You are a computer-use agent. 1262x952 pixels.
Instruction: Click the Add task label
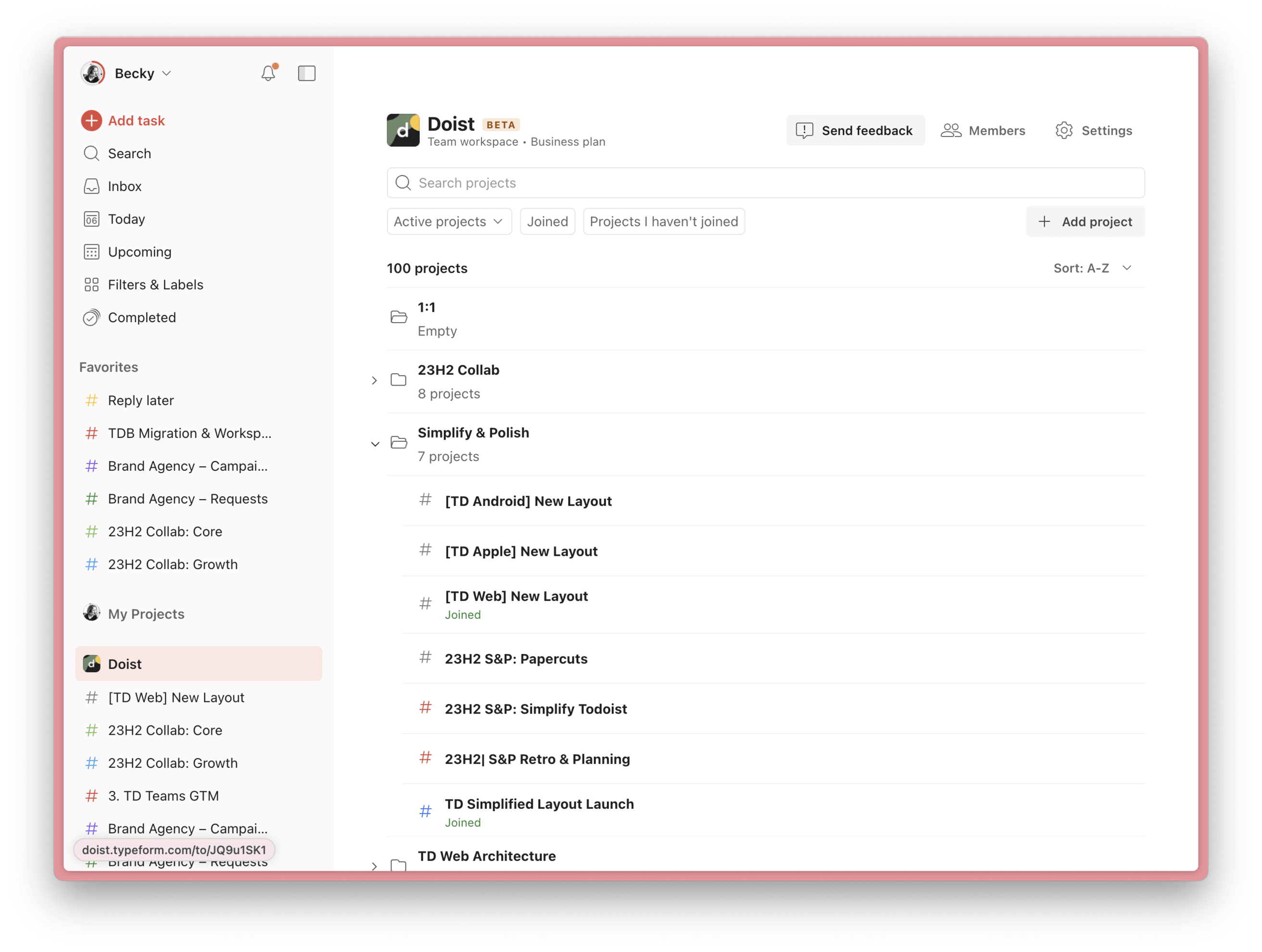[x=137, y=120]
